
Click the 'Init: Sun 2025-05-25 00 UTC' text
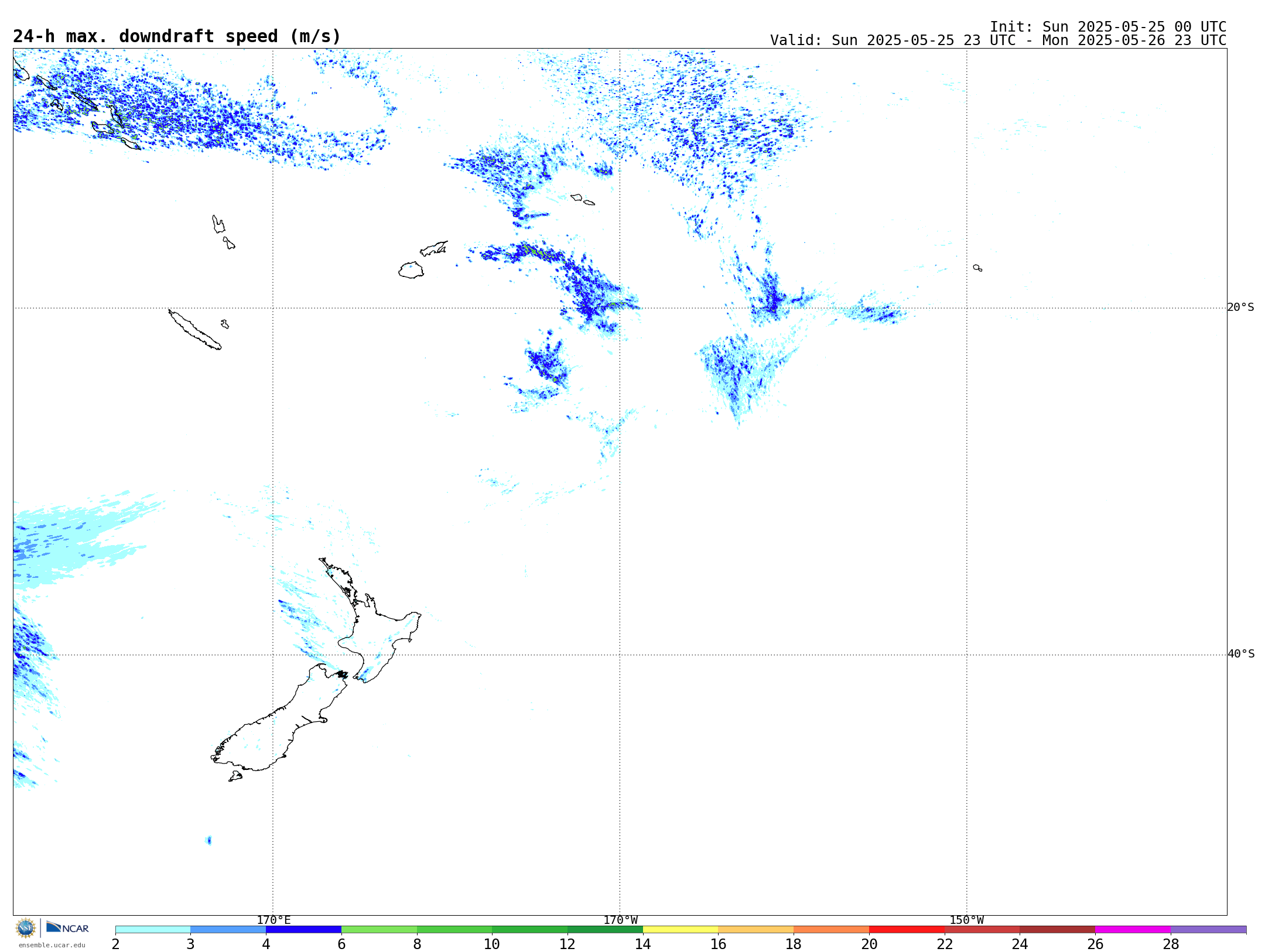(1108, 27)
